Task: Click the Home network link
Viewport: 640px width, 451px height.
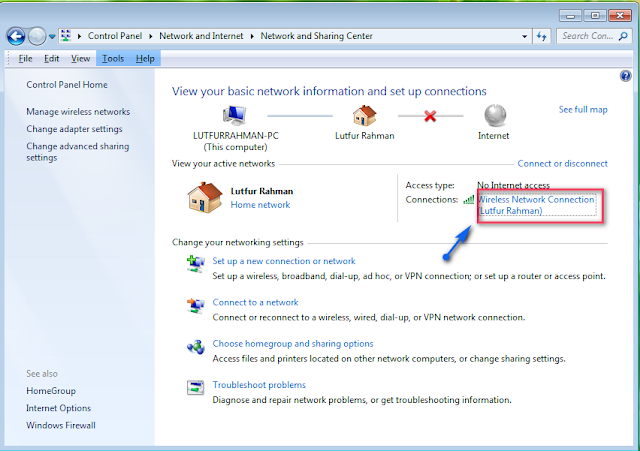Action: (x=260, y=205)
